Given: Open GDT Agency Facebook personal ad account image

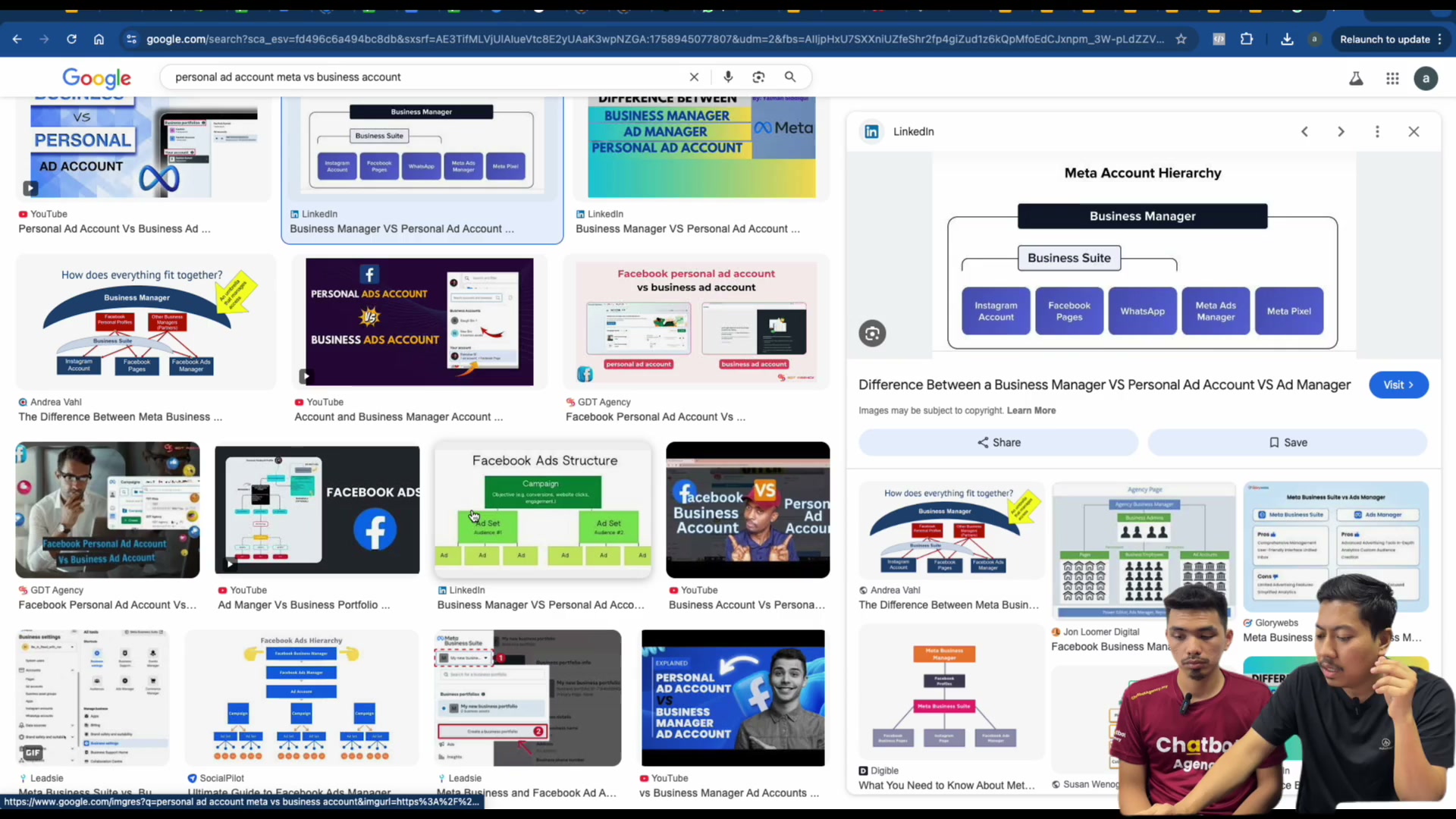Looking at the screenshot, I should (696, 322).
